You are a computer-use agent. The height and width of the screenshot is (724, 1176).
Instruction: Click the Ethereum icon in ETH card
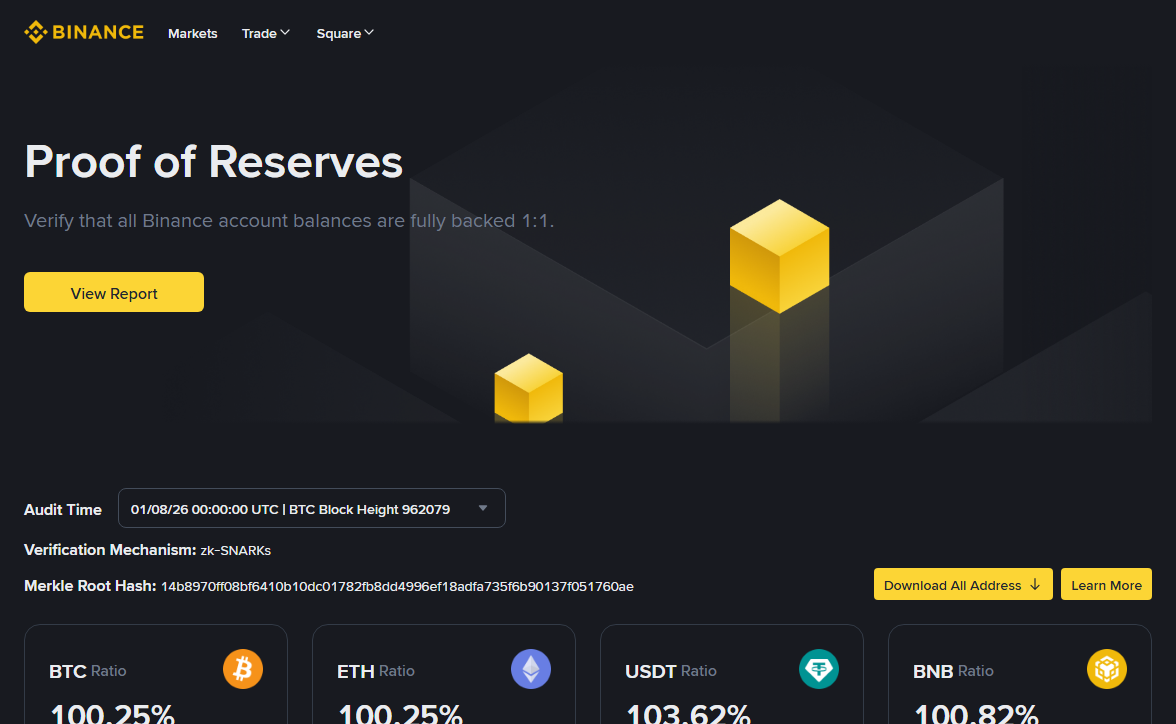click(531, 669)
